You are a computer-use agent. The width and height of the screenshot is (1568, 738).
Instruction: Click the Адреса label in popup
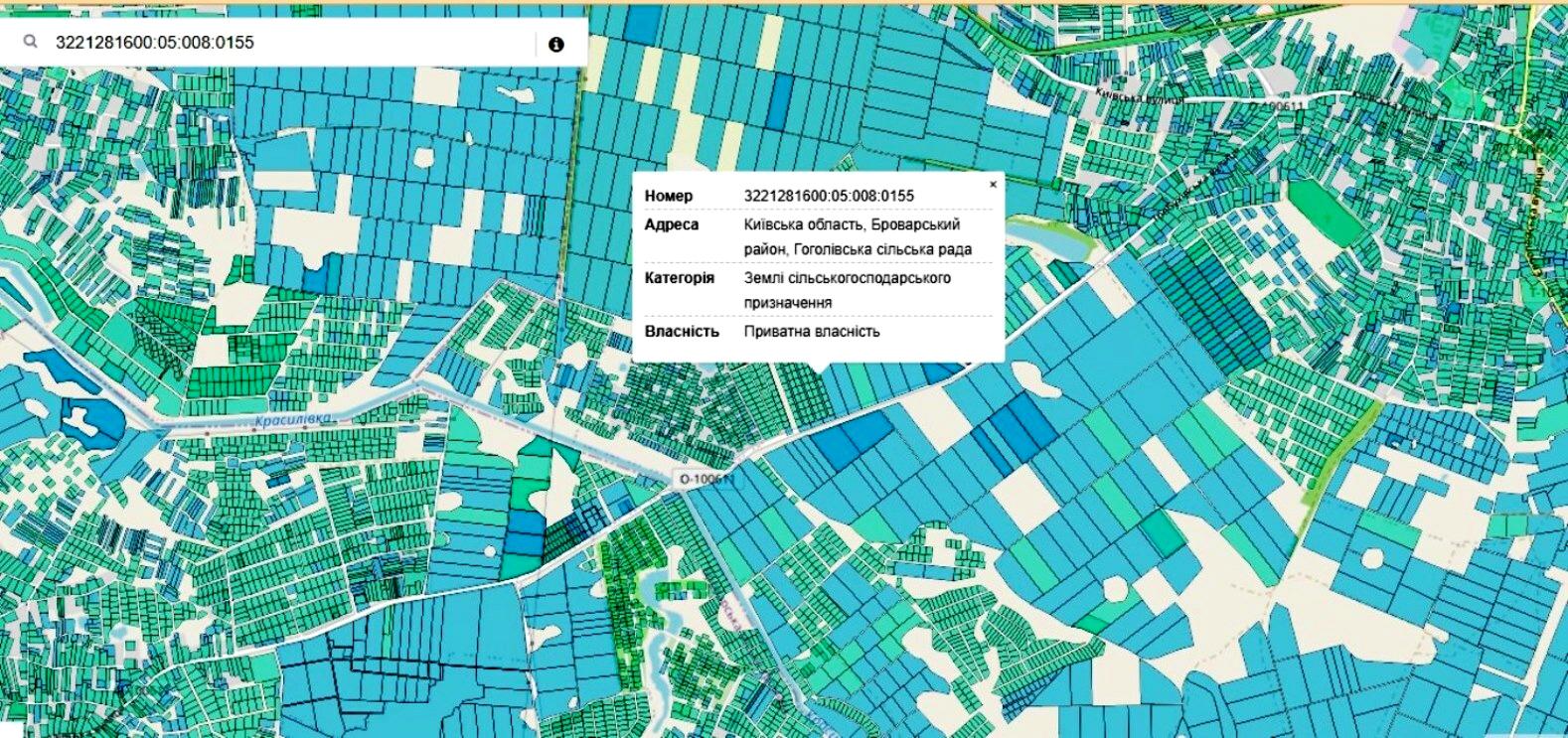tap(672, 224)
